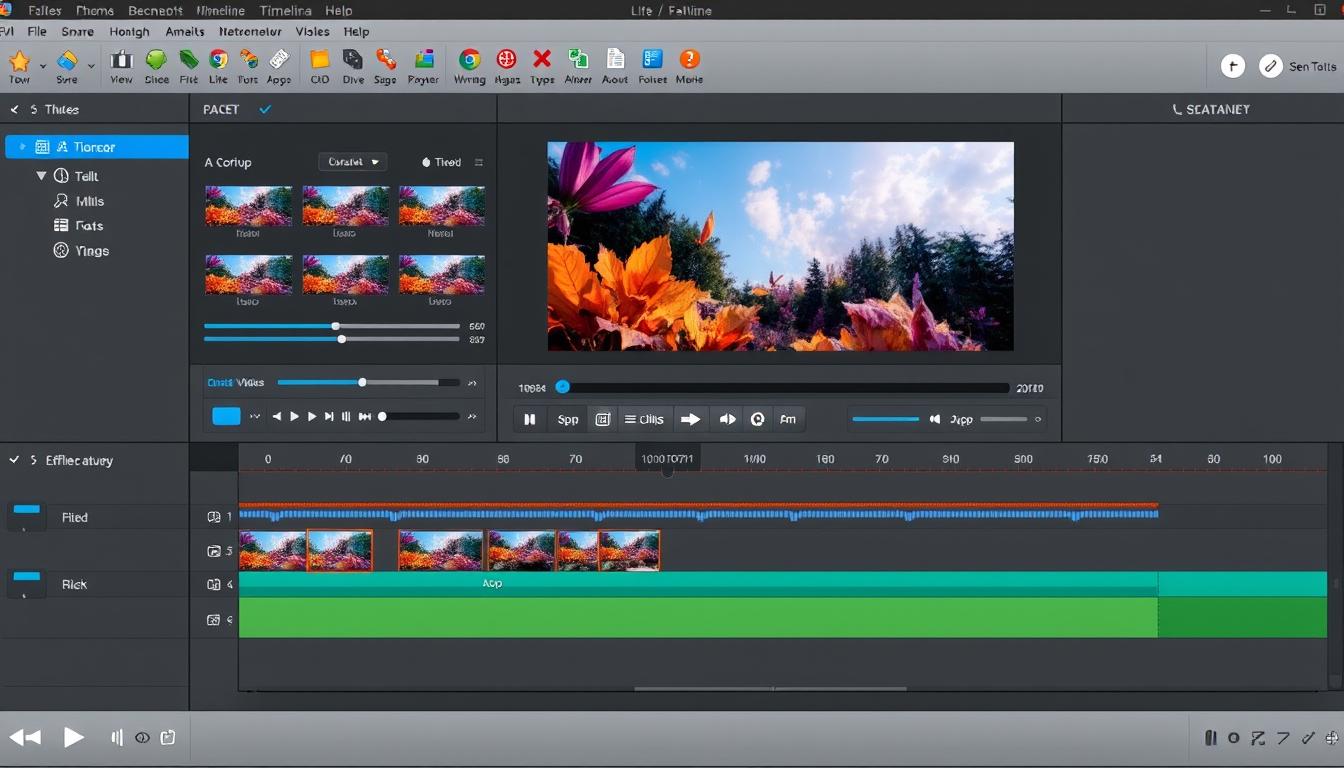This screenshot has width=1344, height=768.
Task: Open the 'Caratel' dropdown
Action: pos(353,162)
